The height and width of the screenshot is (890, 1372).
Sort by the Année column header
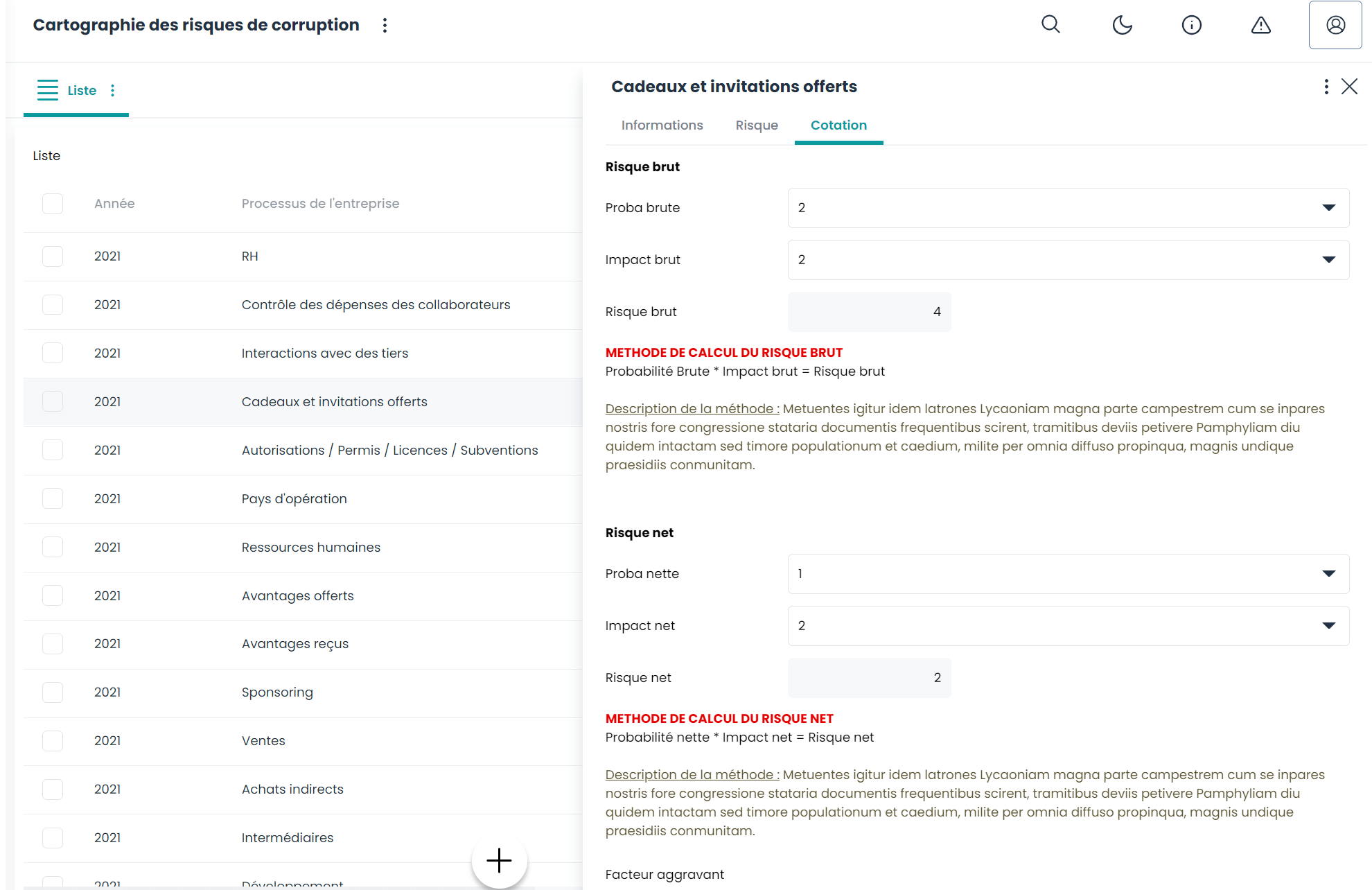coord(114,204)
